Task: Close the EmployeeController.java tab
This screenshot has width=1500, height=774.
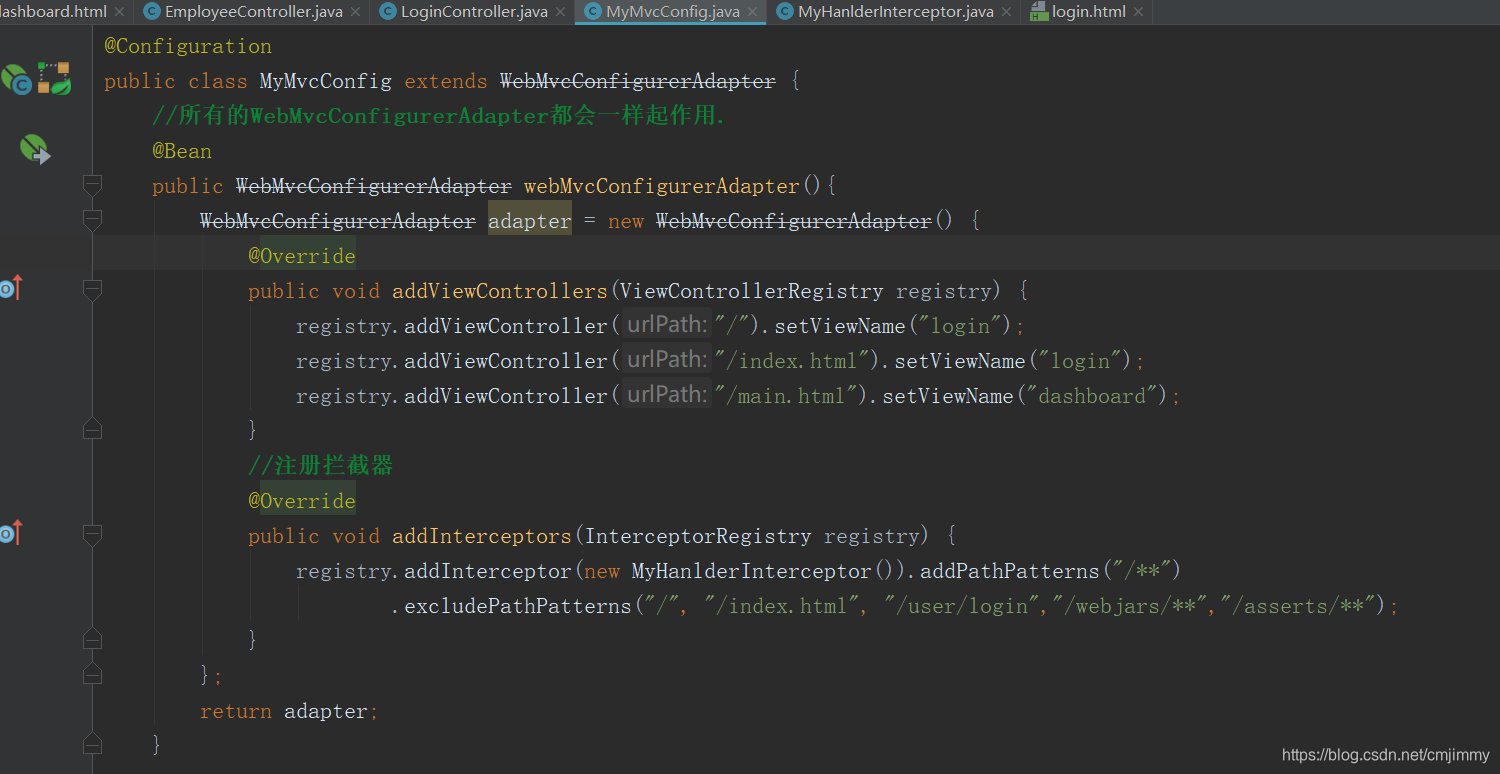Action: click(356, 13)
